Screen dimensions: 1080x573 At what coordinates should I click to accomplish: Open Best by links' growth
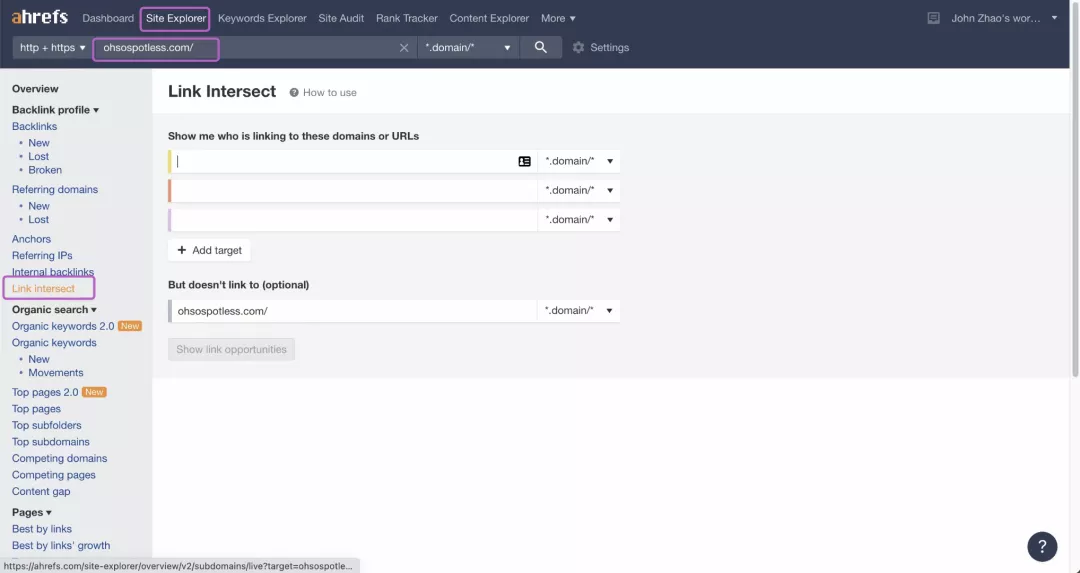click(61, 545)
